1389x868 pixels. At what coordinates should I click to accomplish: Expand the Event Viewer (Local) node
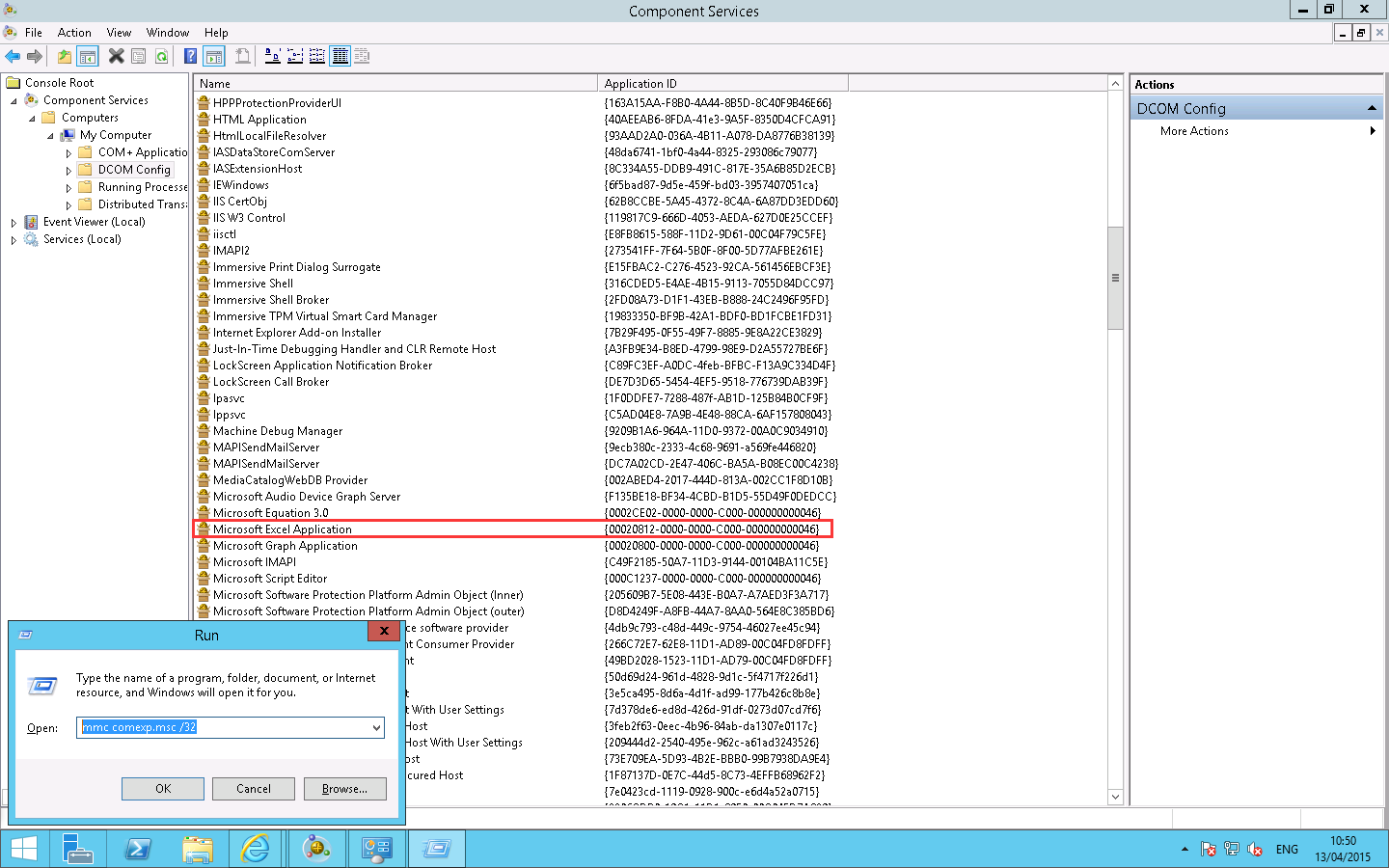click(x=14, y=222)
